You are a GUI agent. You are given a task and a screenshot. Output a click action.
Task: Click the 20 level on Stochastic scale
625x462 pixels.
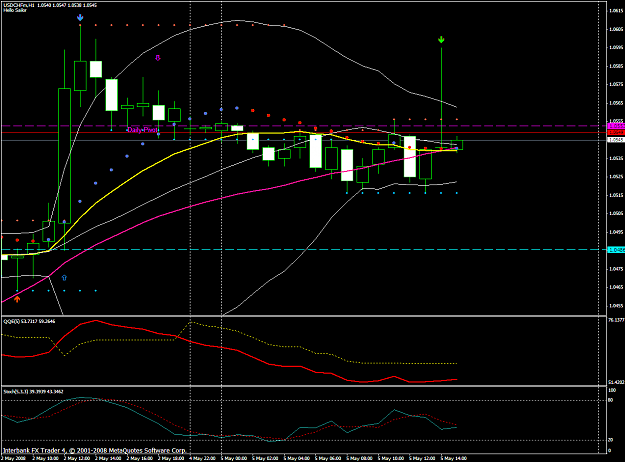[x=610, y=440]
